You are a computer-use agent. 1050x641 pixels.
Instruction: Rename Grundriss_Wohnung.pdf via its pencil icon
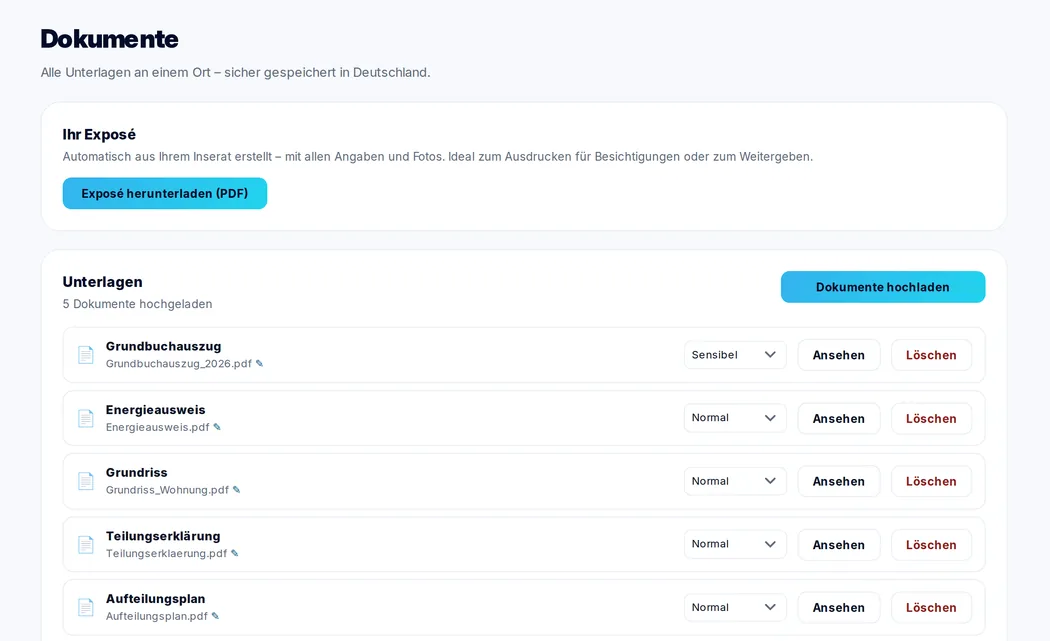(236, 490)
